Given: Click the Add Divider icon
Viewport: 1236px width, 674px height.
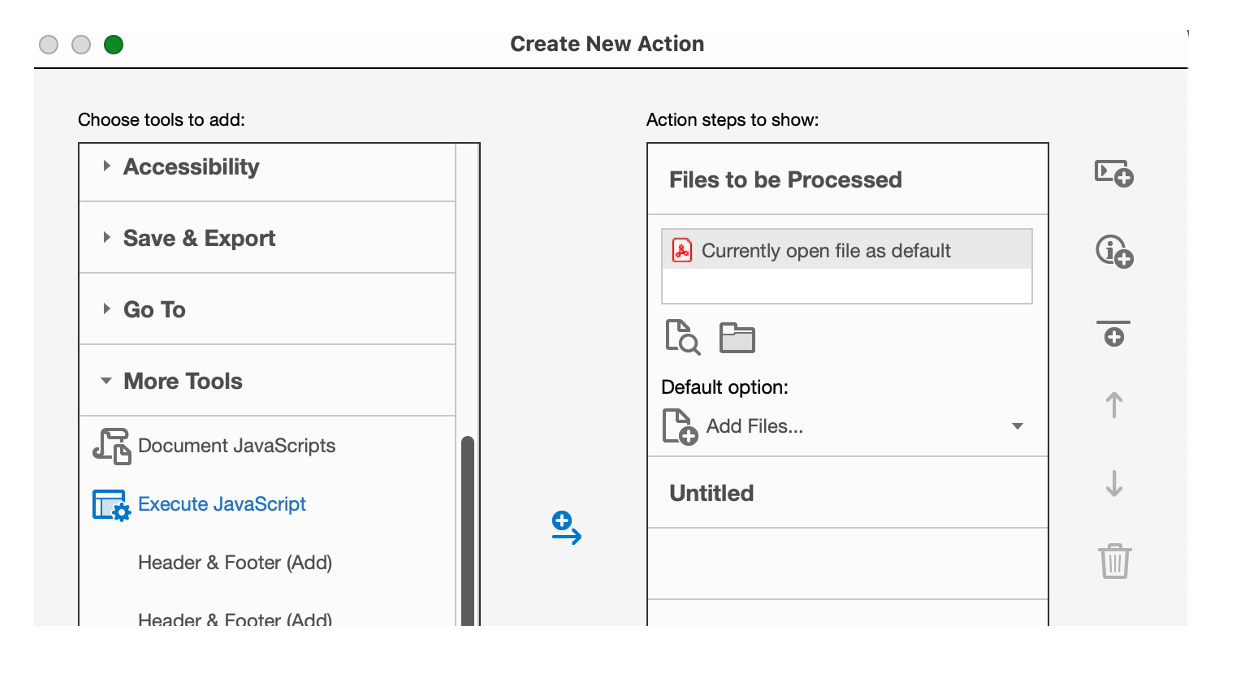Looking at the screenshot, I should [x=1114, y=333].
